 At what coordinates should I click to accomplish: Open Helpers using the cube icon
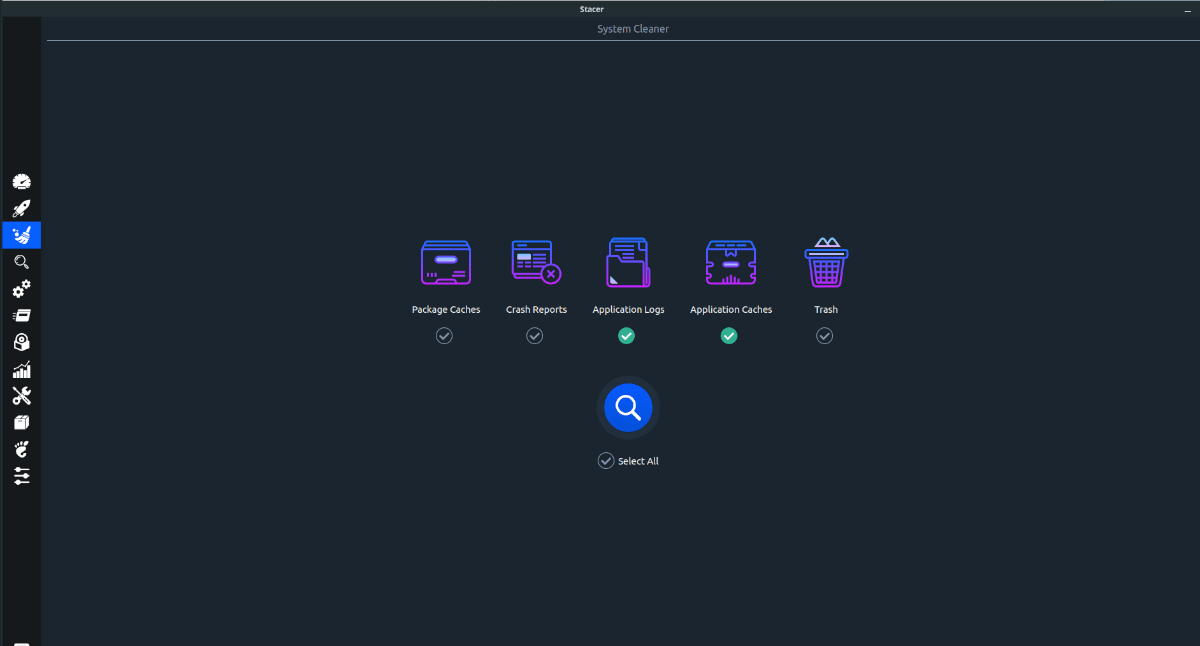[x=21, y=422]
